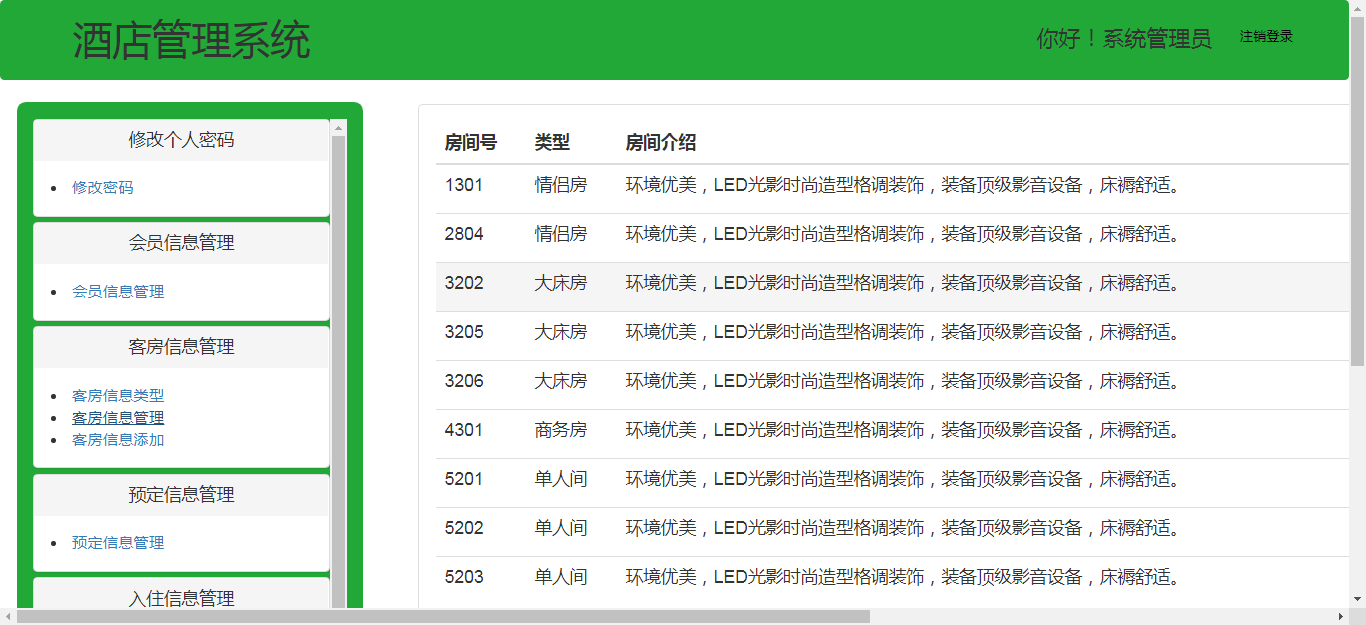This screenshot has height=625, width=1366.
Task: Click the 酒店管理系统 header title
Action: pos(191,41)
